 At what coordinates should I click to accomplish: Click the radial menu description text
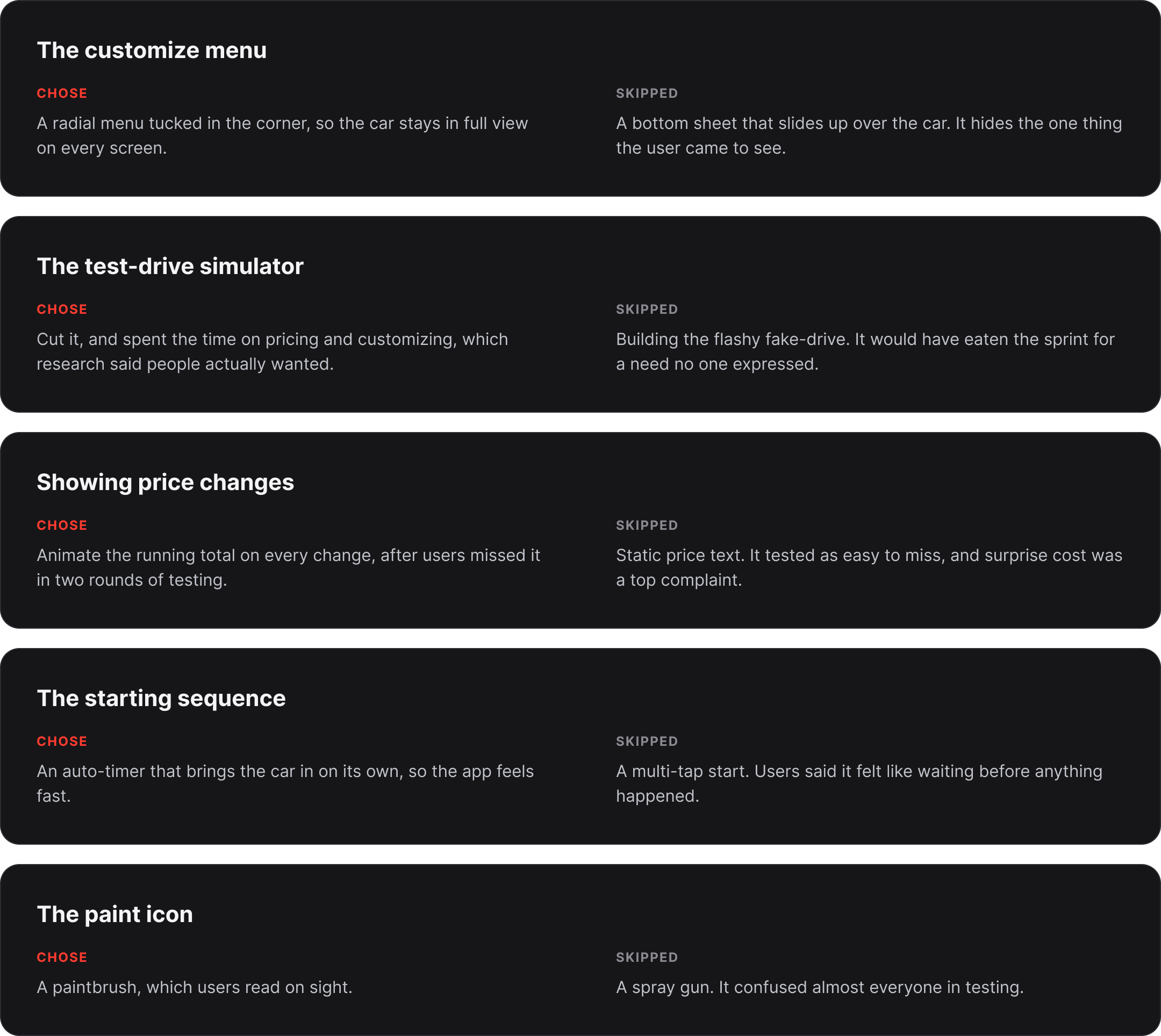[x=282, y=135]
